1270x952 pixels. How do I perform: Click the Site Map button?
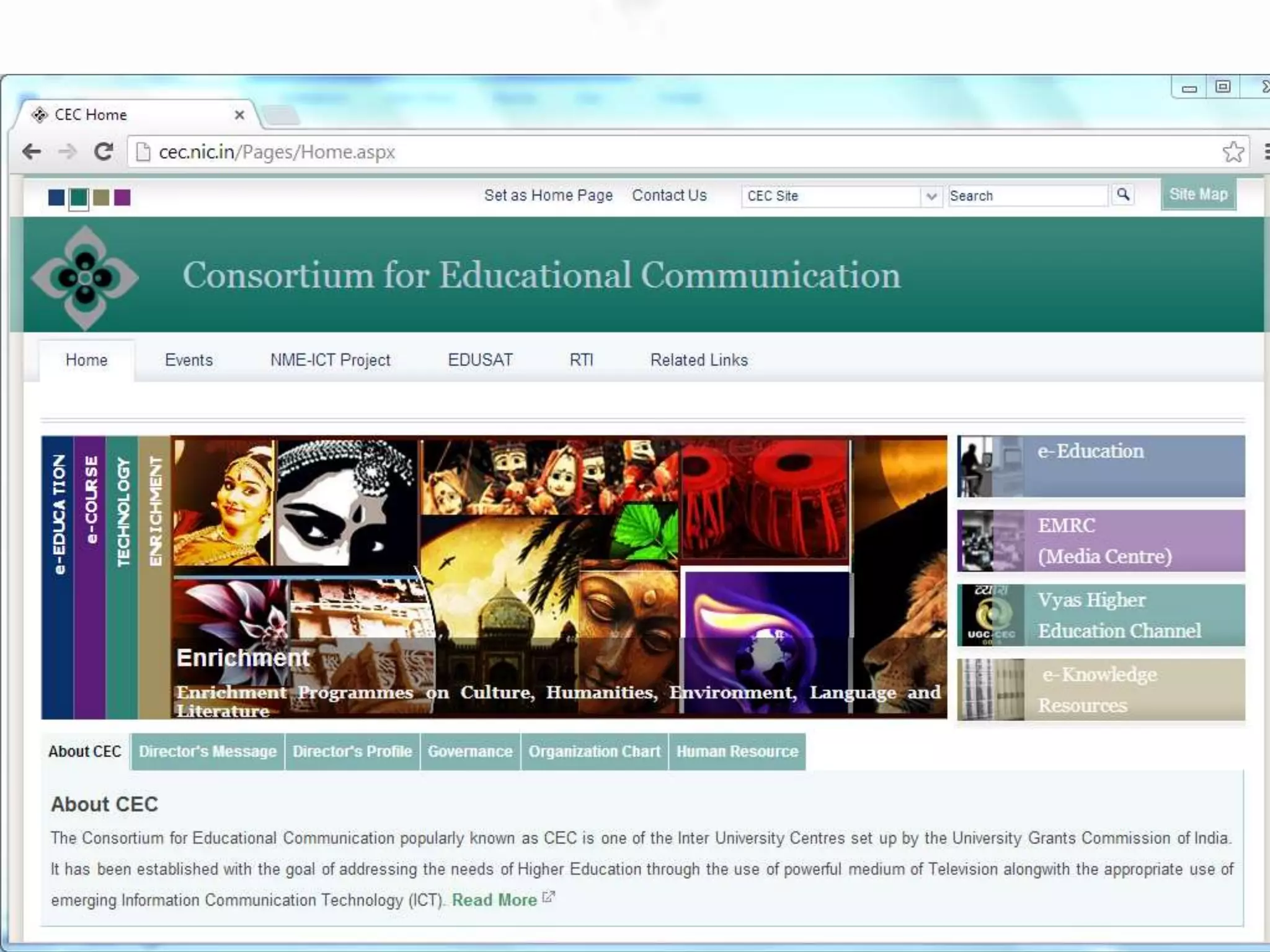[1198, 195]
